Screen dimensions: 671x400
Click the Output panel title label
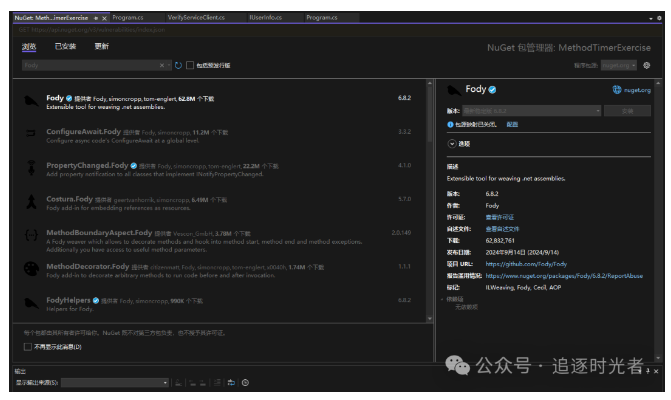20,371
